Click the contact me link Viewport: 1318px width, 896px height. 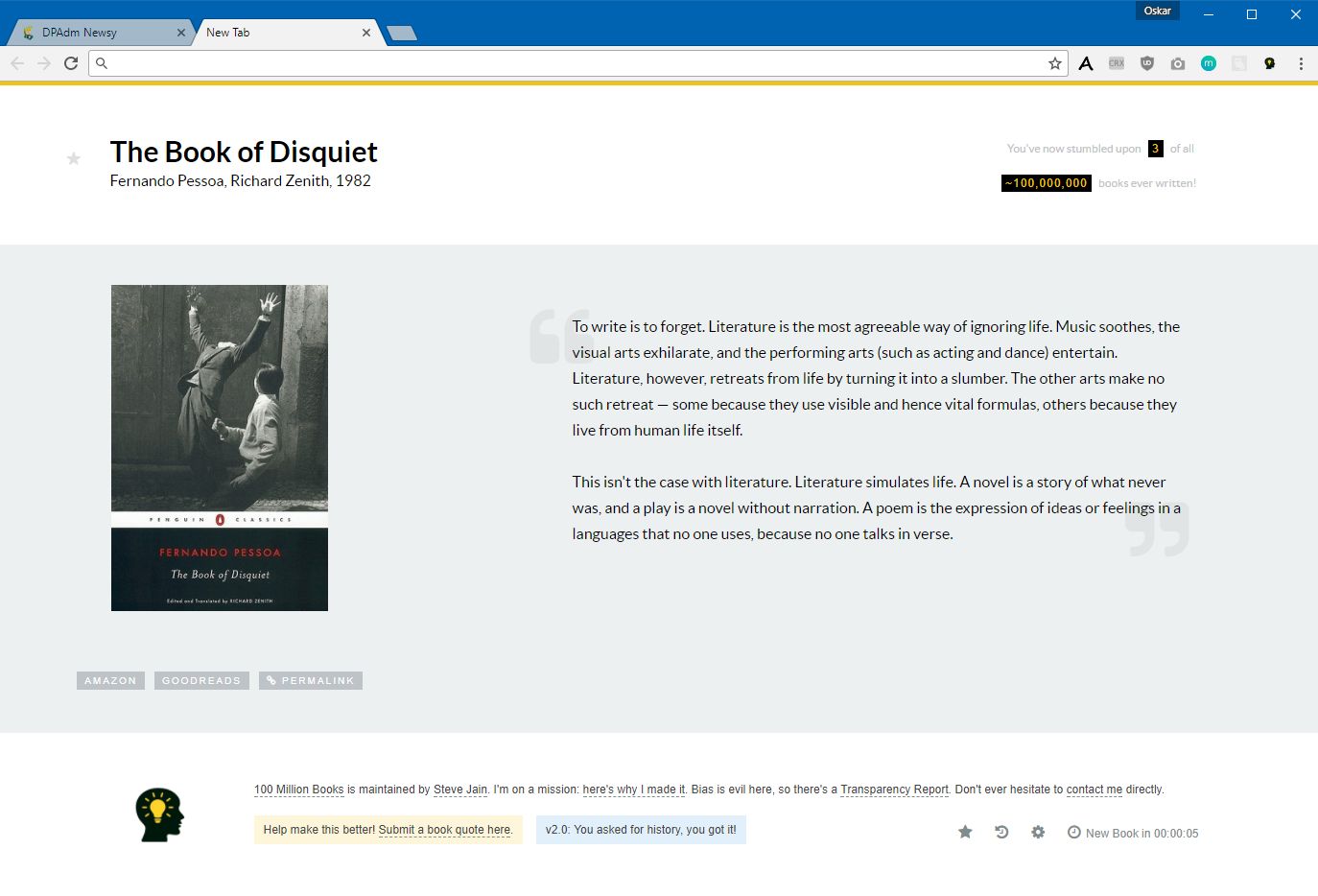[x=1094, y=790]
